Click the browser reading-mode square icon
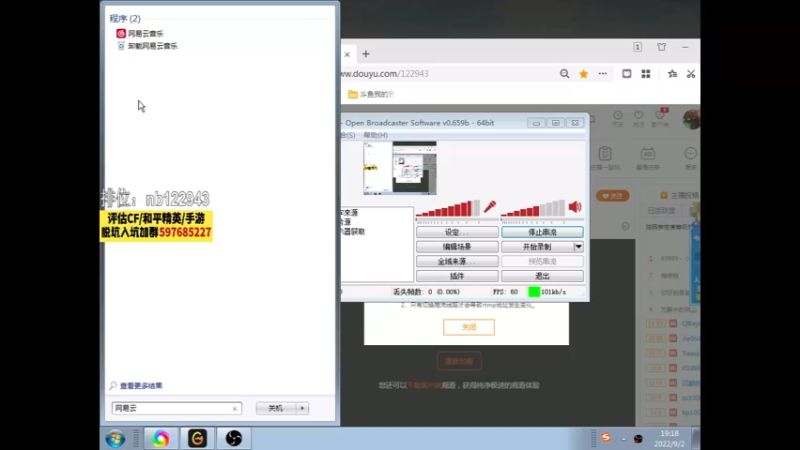Viewport: 800px width, 450px height. pyautogui.click(x=627, y=74)
